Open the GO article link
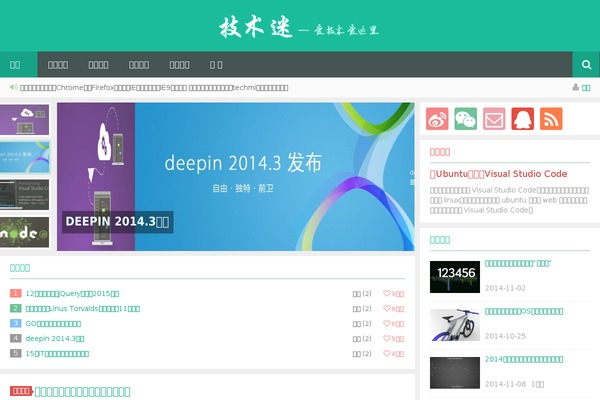Image resolution: width=600 pixels, height=400 pixels. pyautogui.click(x=53, y=323)
